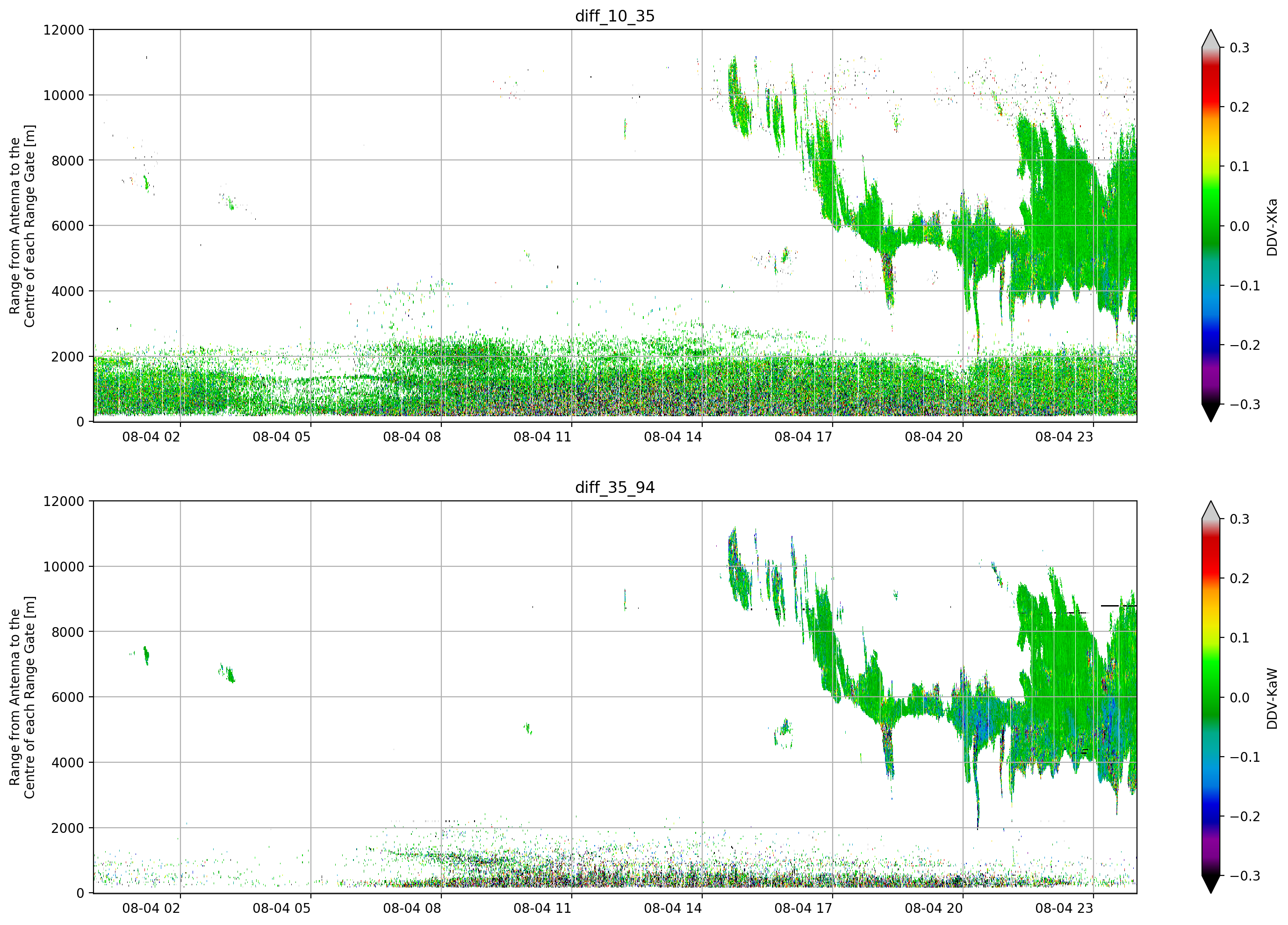Click '08-04 23' x-tick under diff_10_35
Image resolution: width=1288 pixels, height=925 pixels.
point(1064,437)
